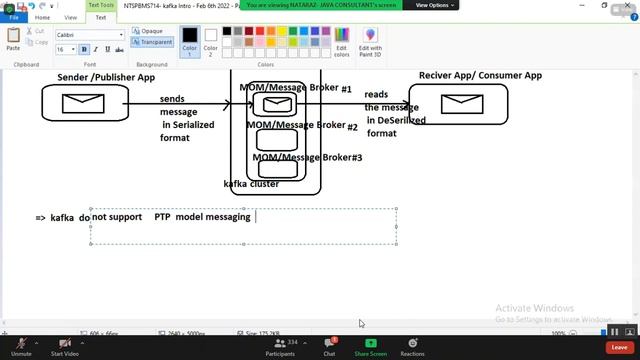
Task: Switch to the View ribbon tab
Action: 70,18
